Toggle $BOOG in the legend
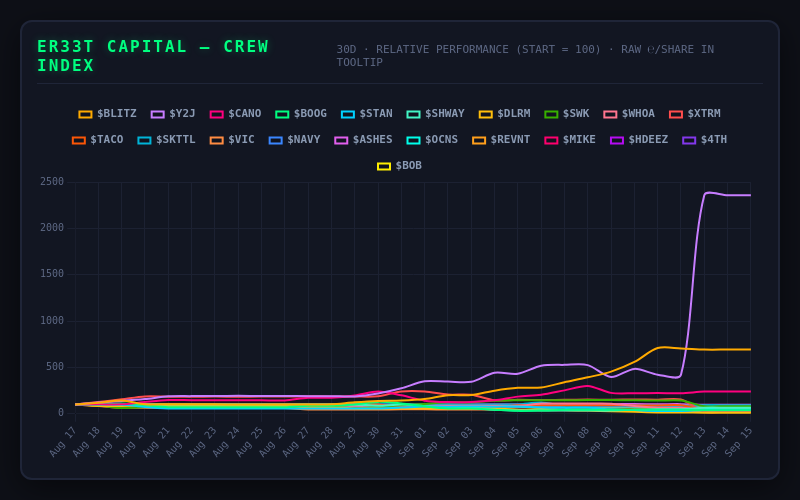The image size is (800, 500). [301, 114]
